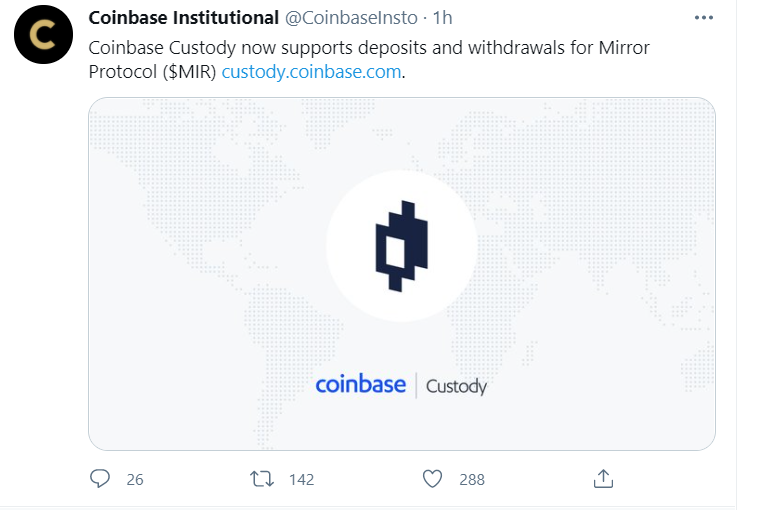
Task: Open the custody.coinbase.com link
Action: (x=311, y=72)
